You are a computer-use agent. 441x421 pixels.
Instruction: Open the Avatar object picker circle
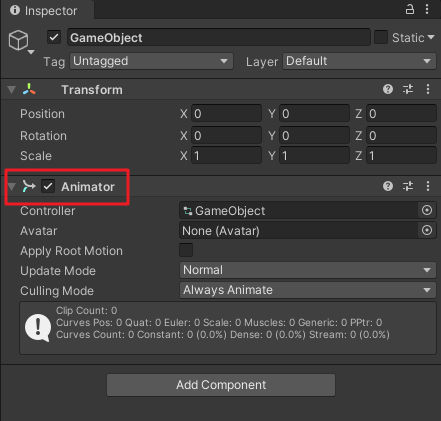pyautogui.click(x=427, y=230)
